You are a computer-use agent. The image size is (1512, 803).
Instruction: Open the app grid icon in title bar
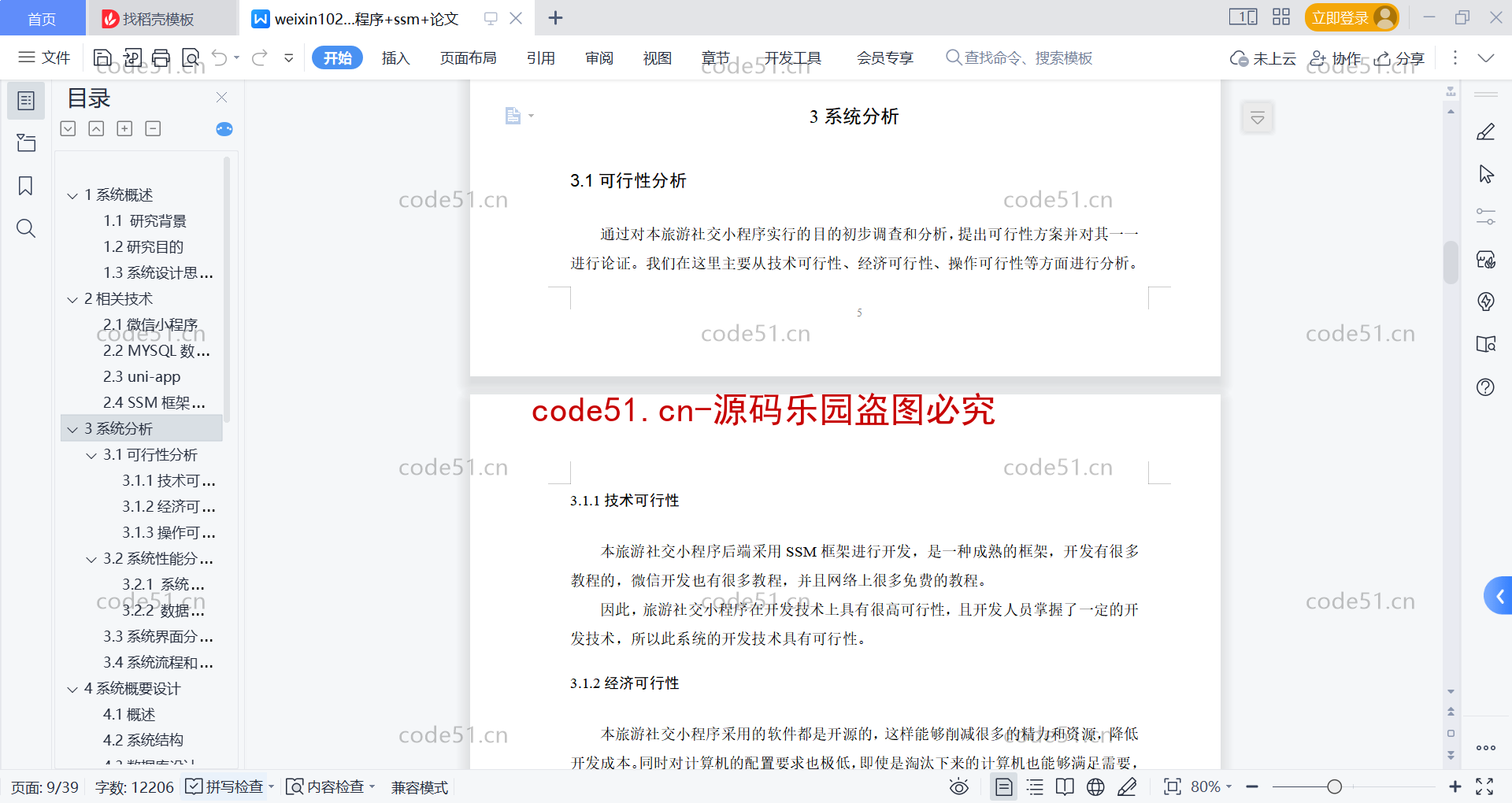(x=1281, y=17)
